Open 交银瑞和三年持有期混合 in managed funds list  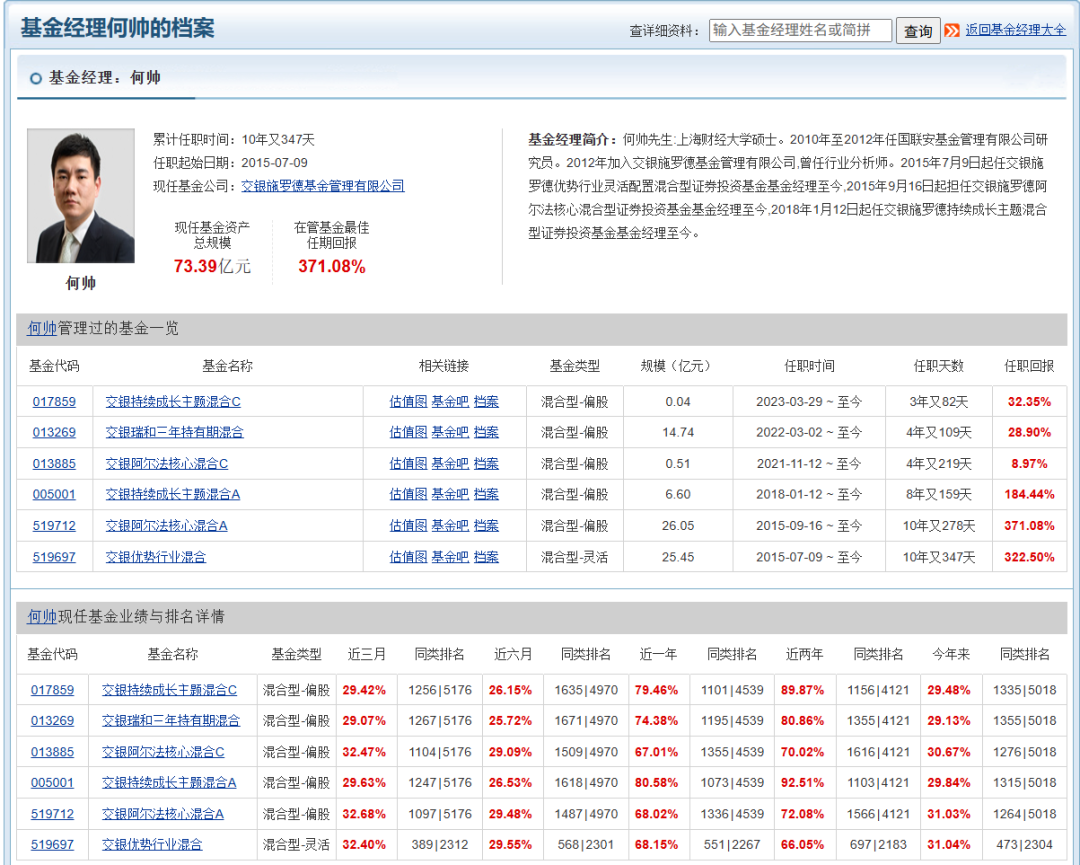click(174, 432)
